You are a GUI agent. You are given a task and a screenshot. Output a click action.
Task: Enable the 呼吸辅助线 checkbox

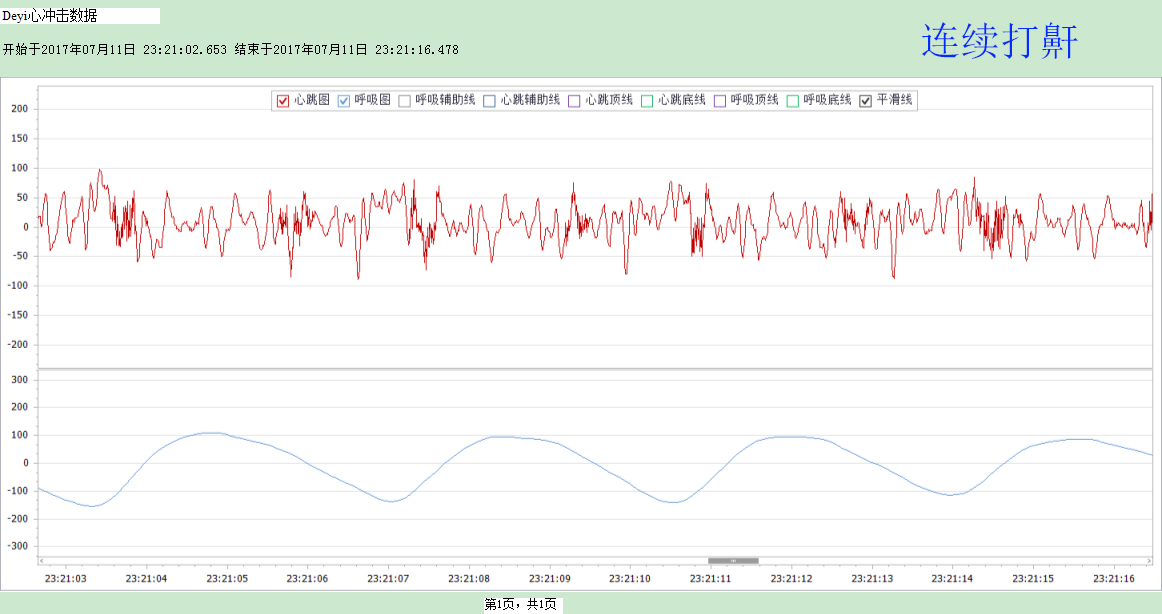point(405,100)
